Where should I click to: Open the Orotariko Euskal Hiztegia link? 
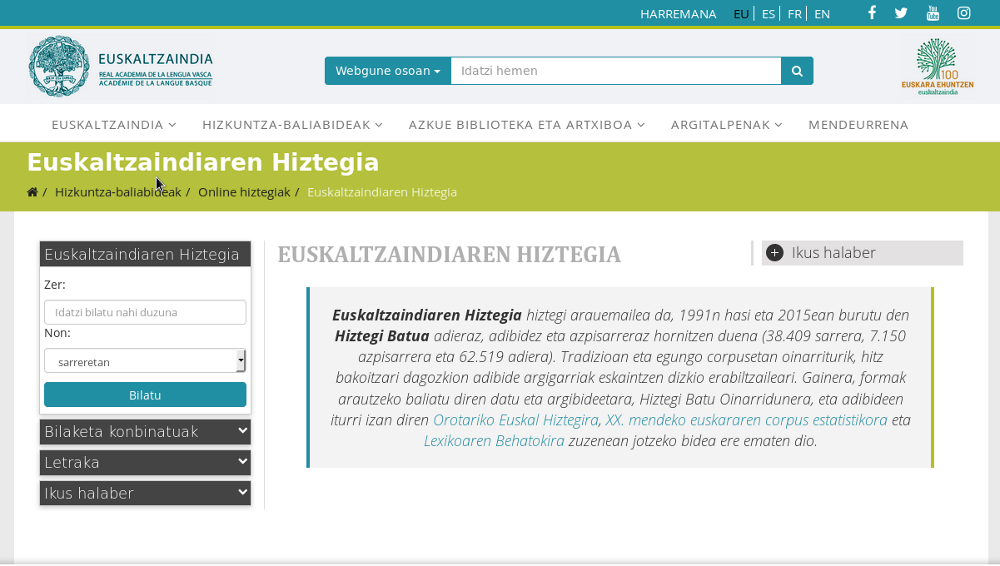(515, 420)
